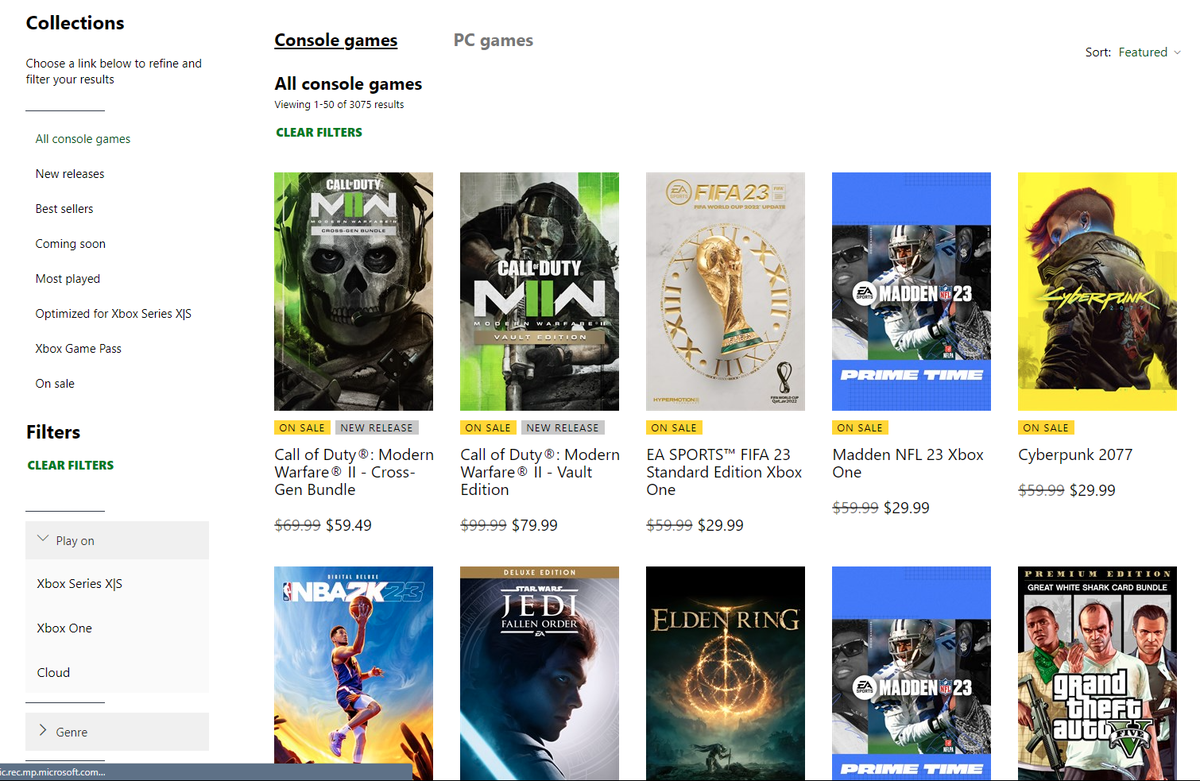This screenshot has height=781, width=1200.
Task: Open the first-row Madden NFL 23 cover art
Action: (x=912, y=291)
